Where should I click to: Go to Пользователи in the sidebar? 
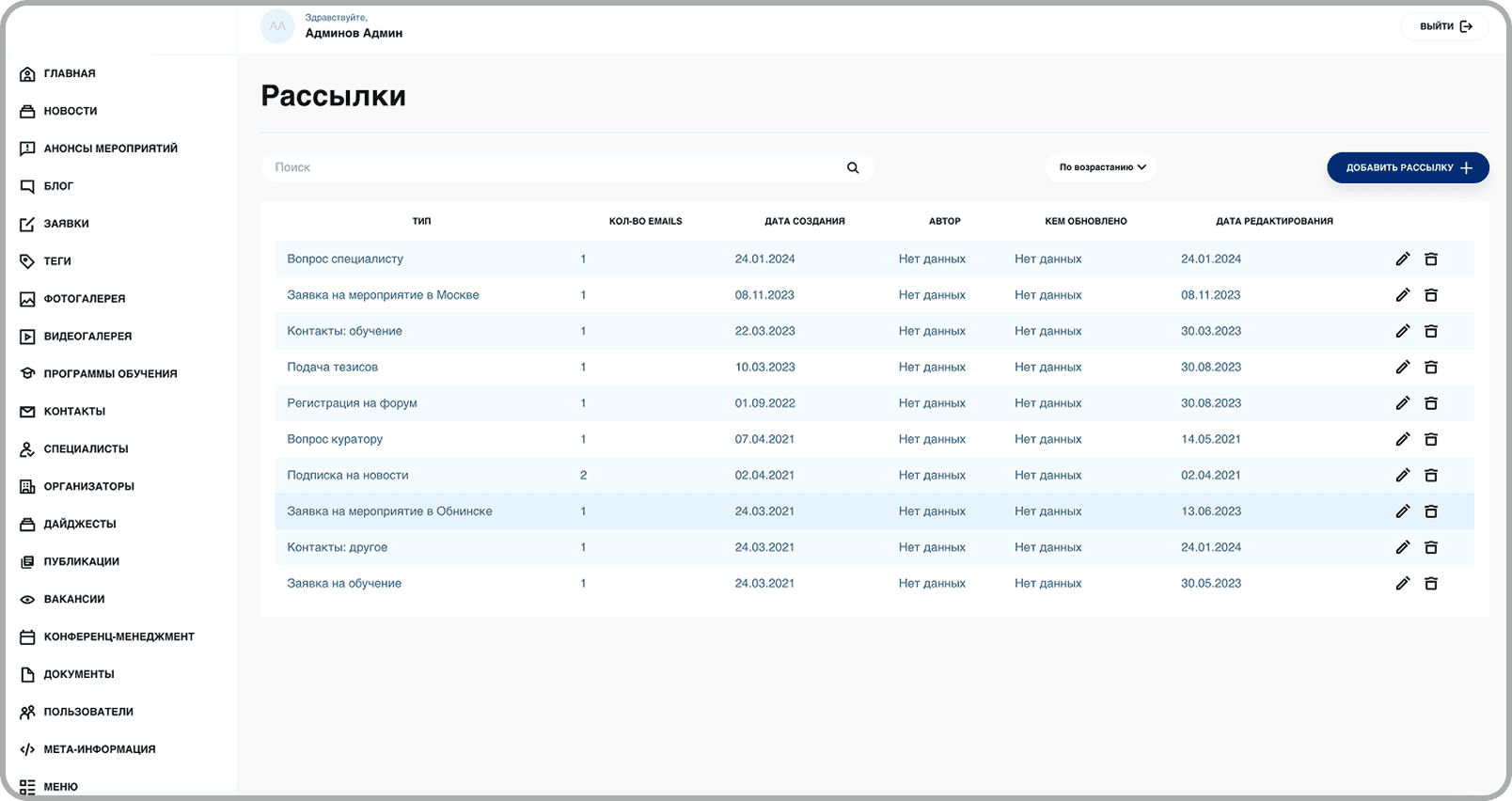[x=88, y=712]
